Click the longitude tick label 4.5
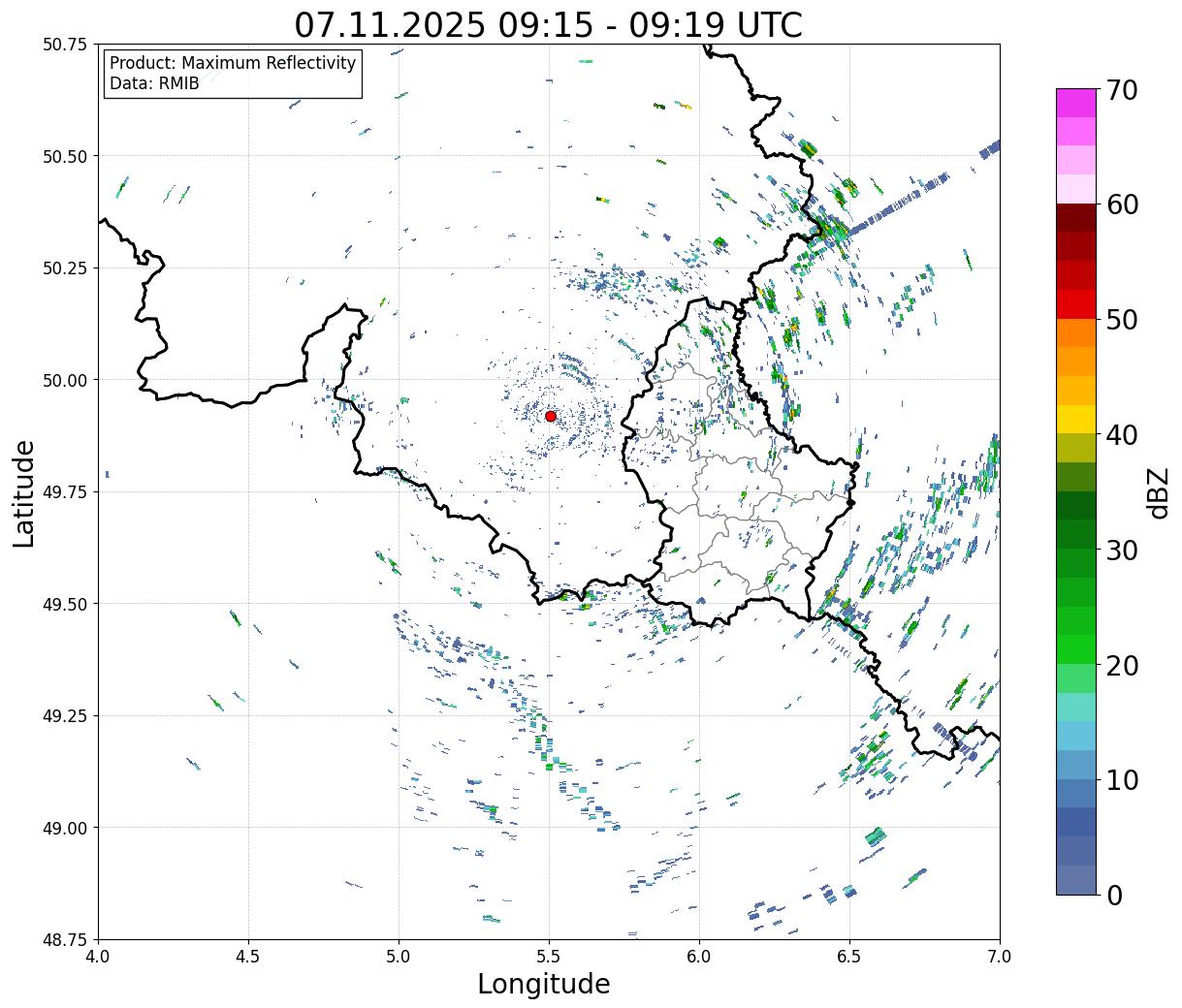The height and width of the screenshot is (1008, 1182). [248, 957]
